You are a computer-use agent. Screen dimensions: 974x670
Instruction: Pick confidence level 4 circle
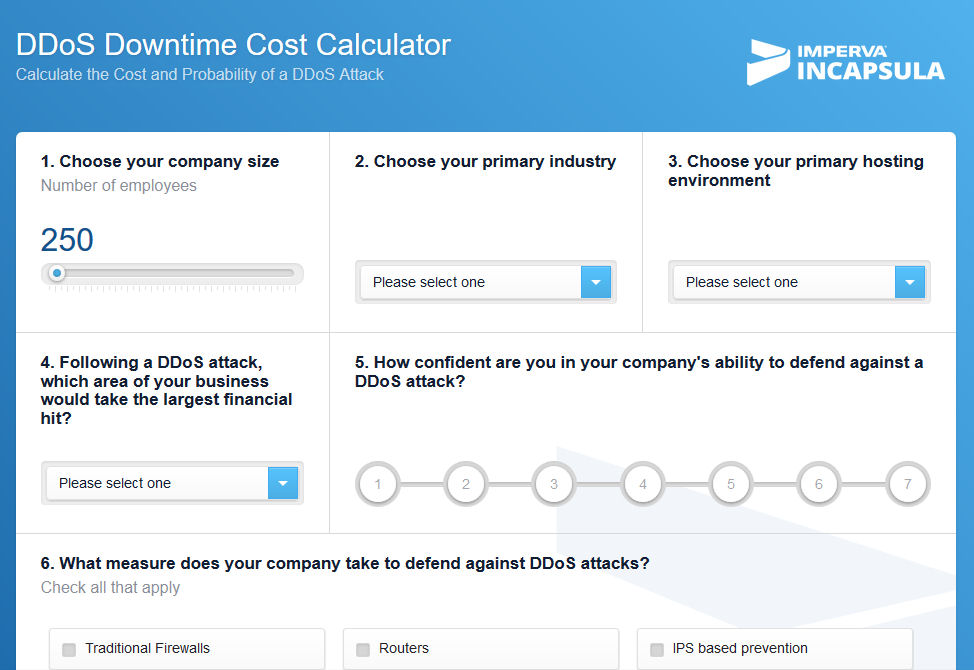pos(643,484)
